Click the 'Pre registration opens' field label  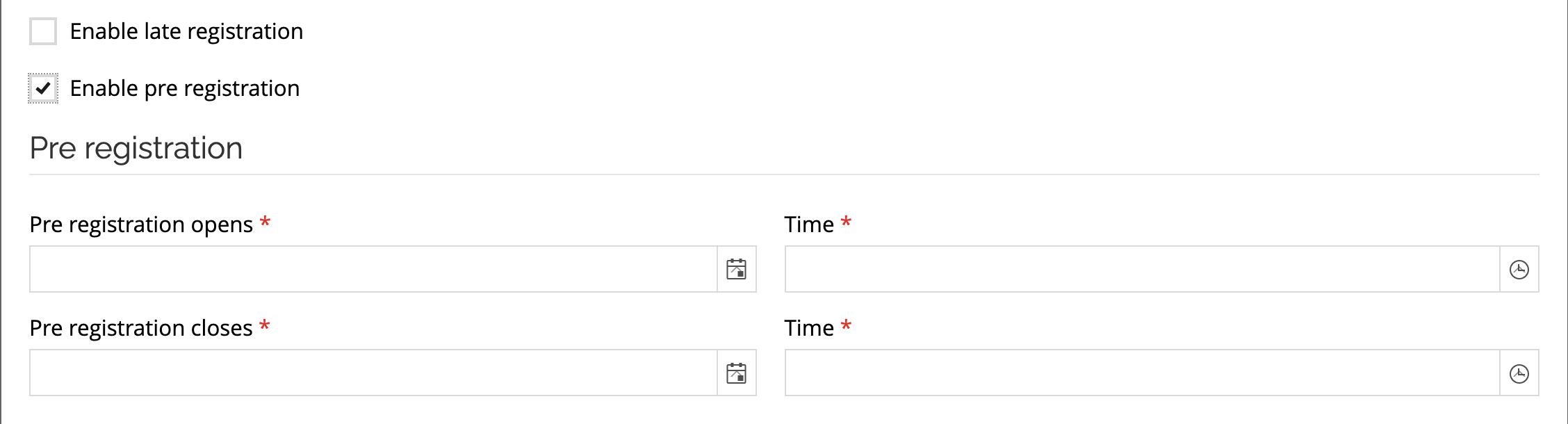click(141, 225)
